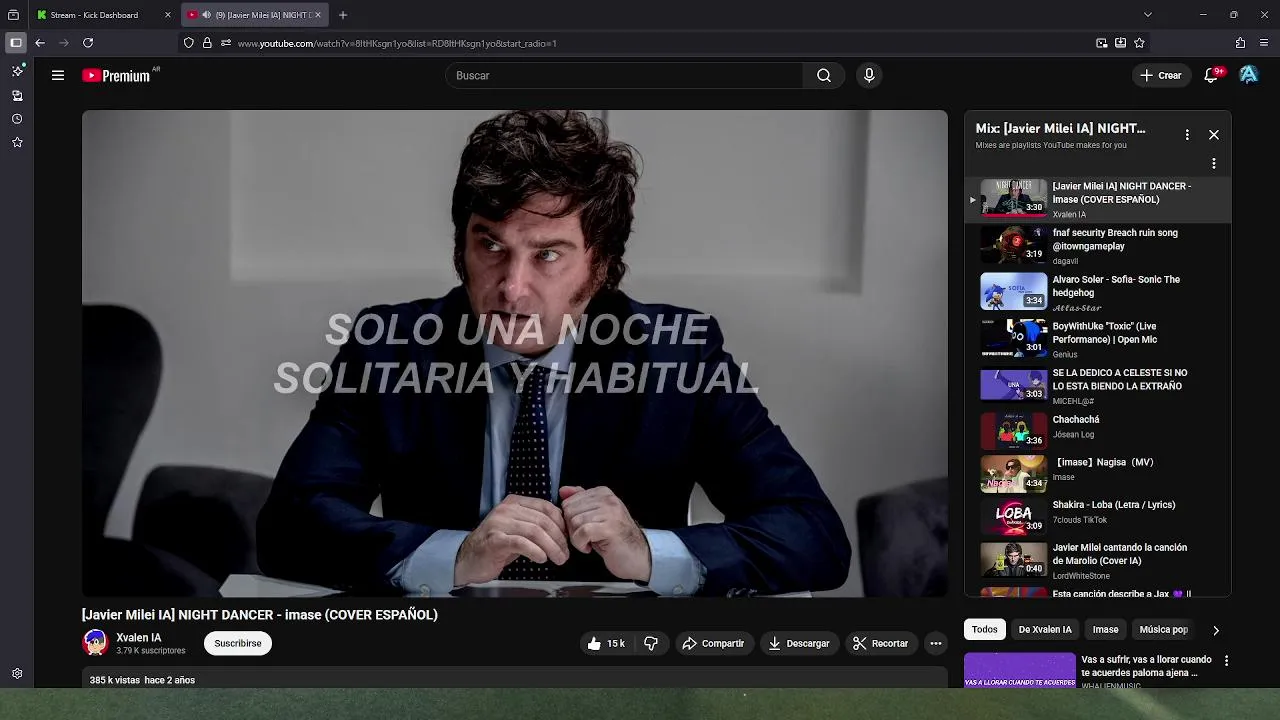The height and width of the screenshot is (720, 1280).
Task: Select the Todos filter chip
Action: click(x=985, y=629)
